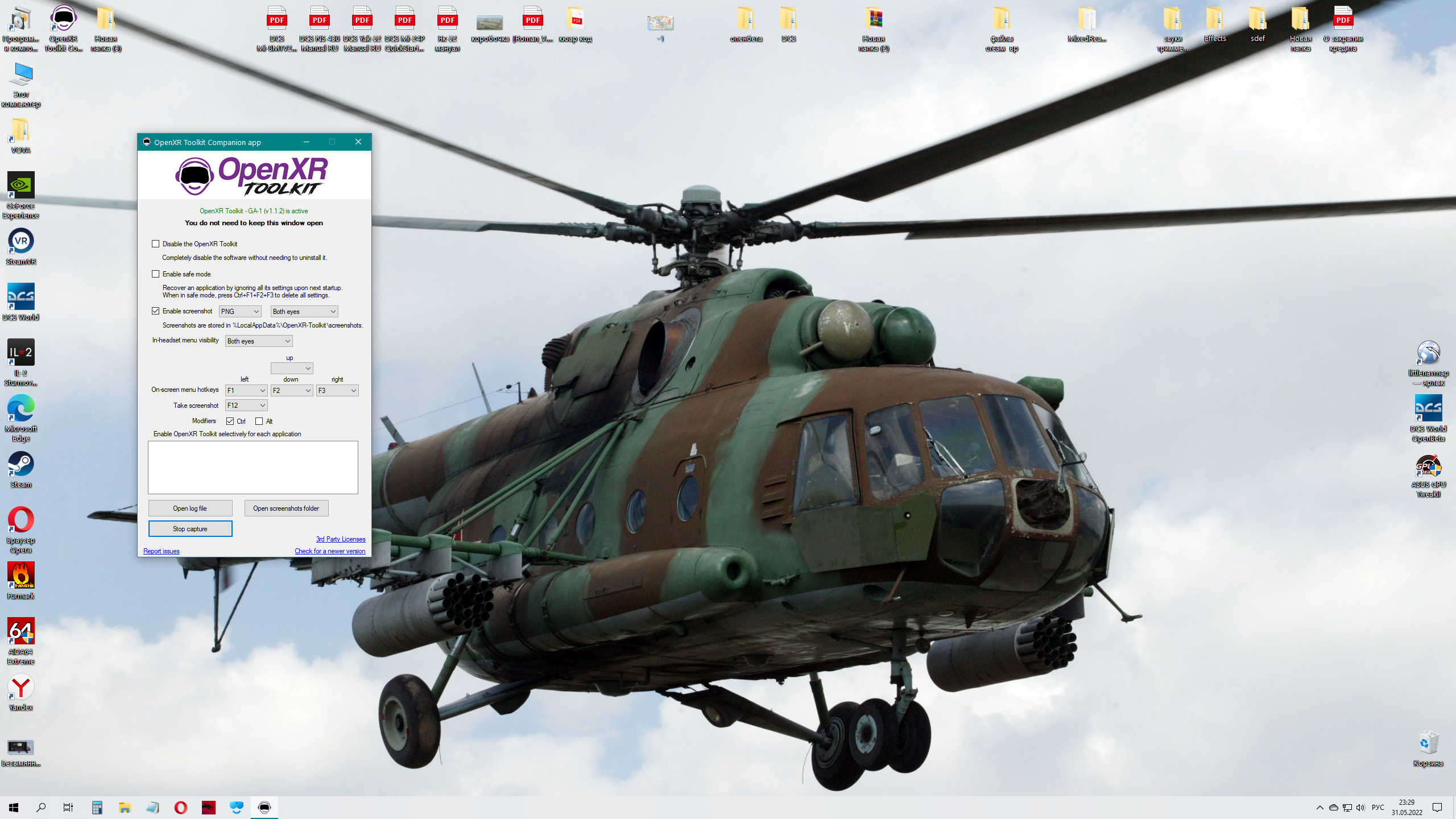Expand In-headset menu visibility dropdown
The image size is (1456, 819).
(x=259, y=341)
